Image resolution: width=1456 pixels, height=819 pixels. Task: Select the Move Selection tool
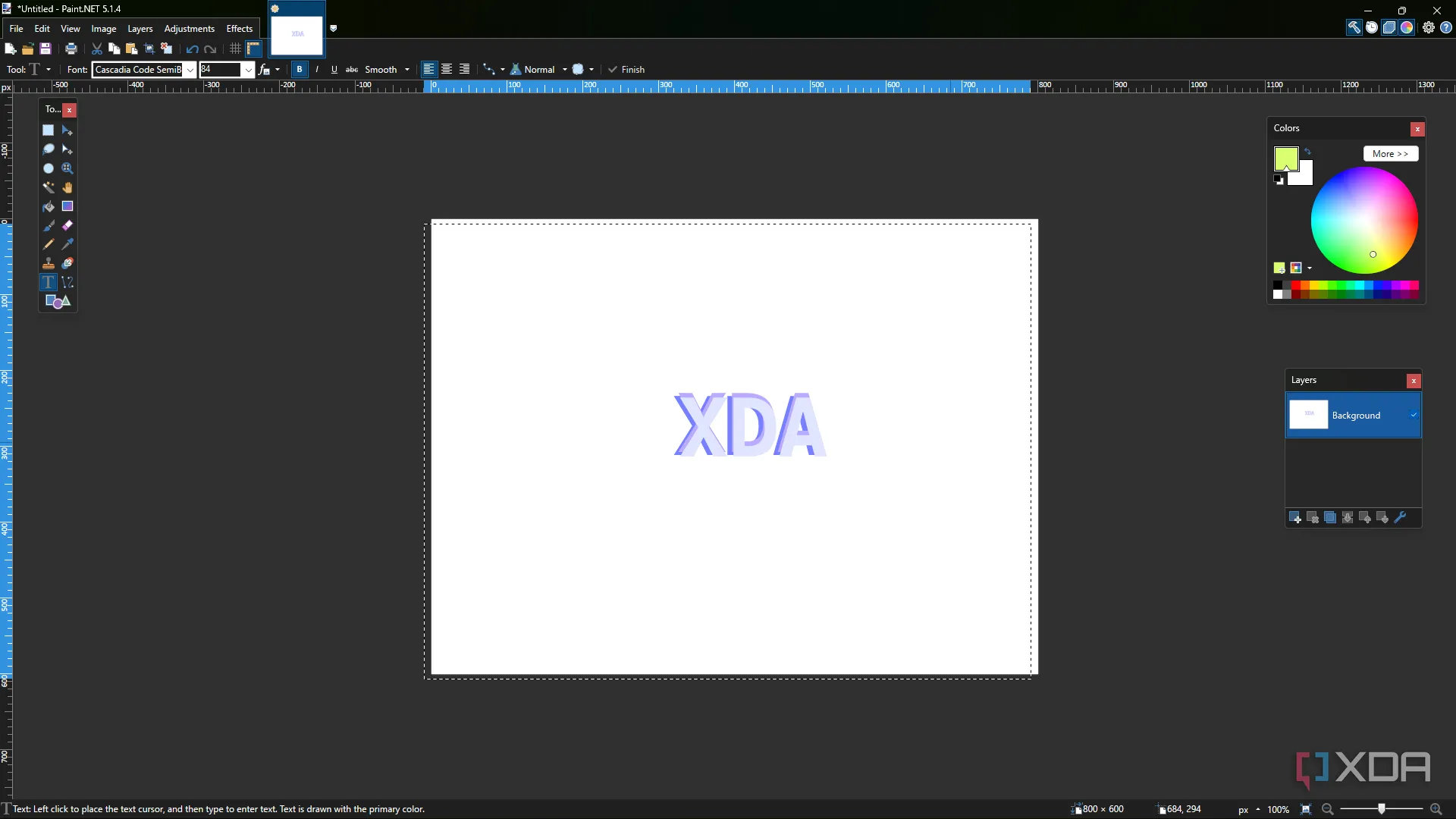[x=67, y=149]
